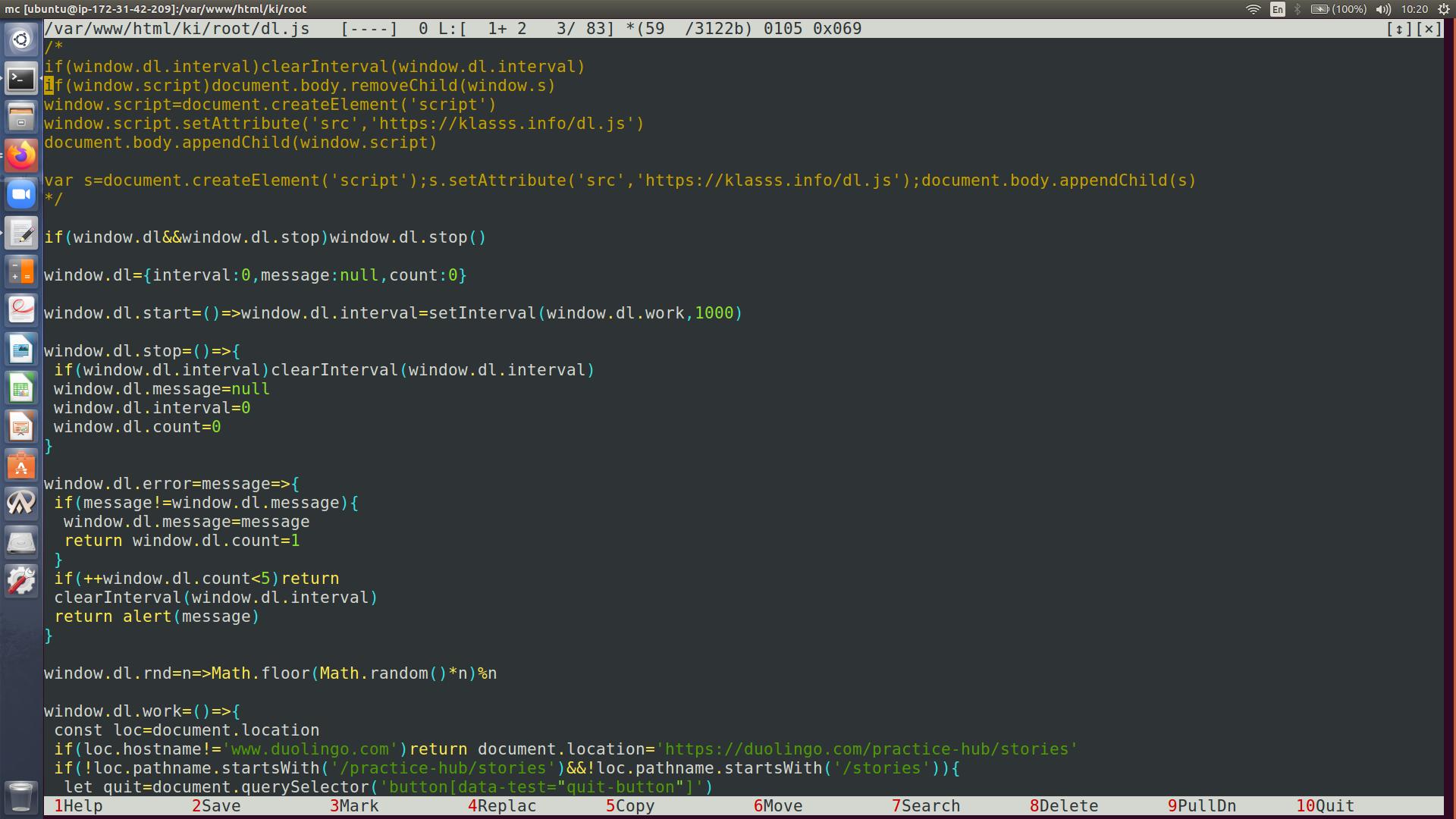Screen dimensions: 1456x819
Task: Open the Terminal launcher icon
Action: coord(21,79)
